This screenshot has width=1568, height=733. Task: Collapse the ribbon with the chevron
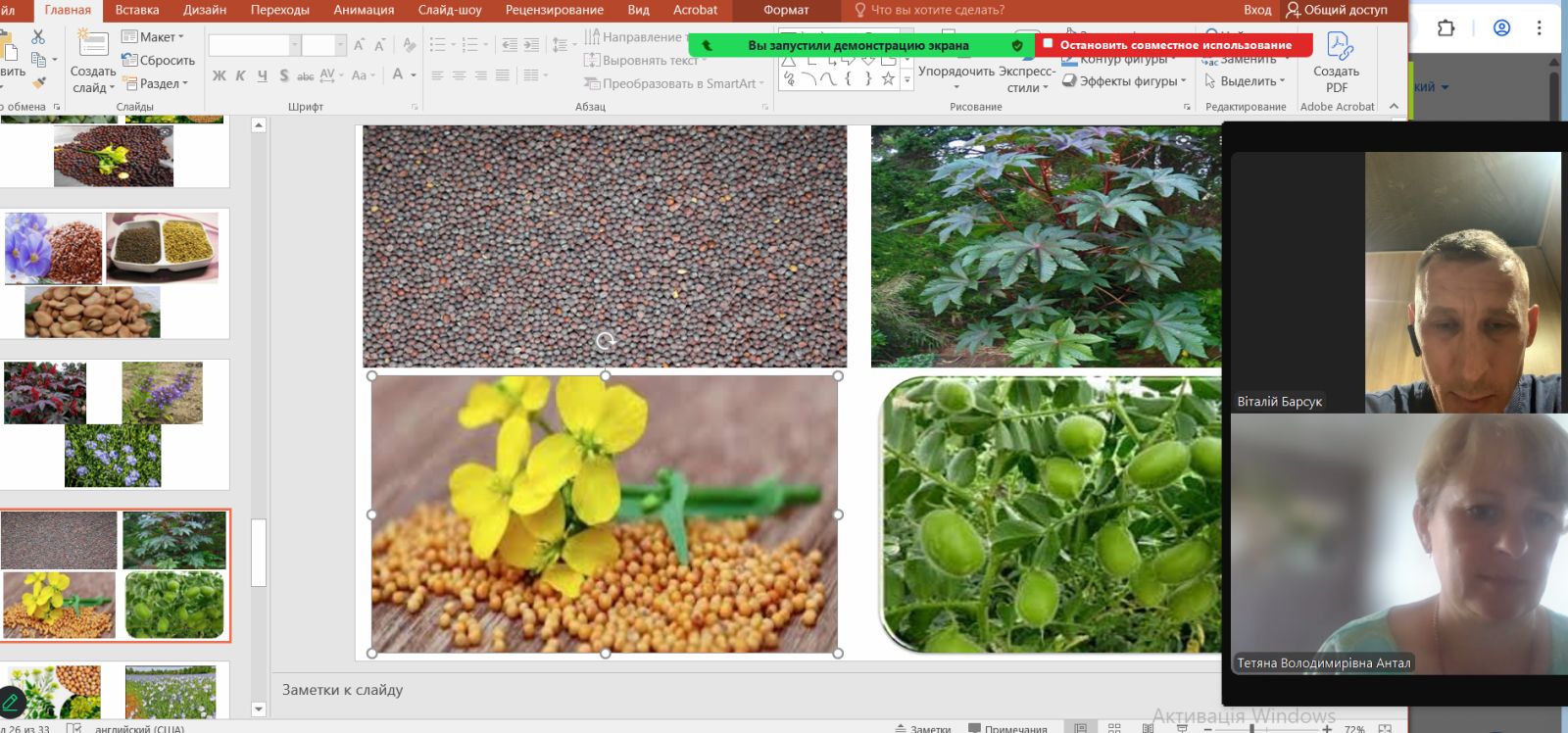tap(1394, 106)
